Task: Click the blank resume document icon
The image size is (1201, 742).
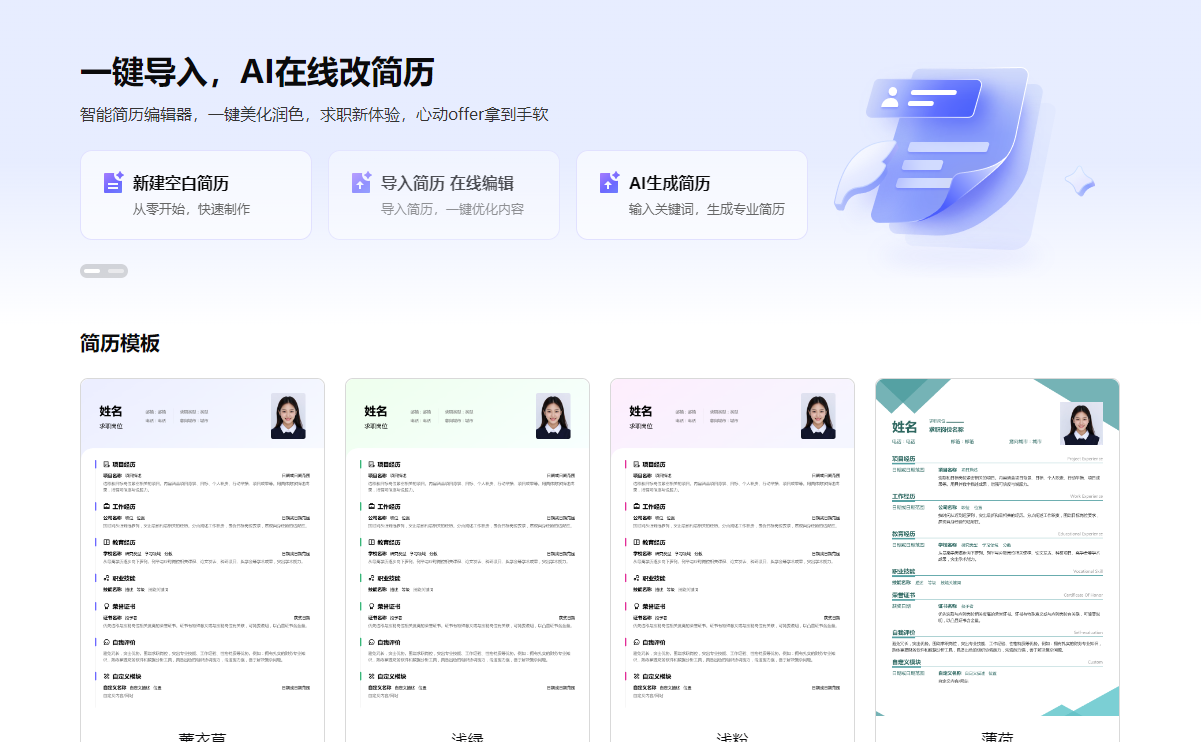Action: (113, 183)
